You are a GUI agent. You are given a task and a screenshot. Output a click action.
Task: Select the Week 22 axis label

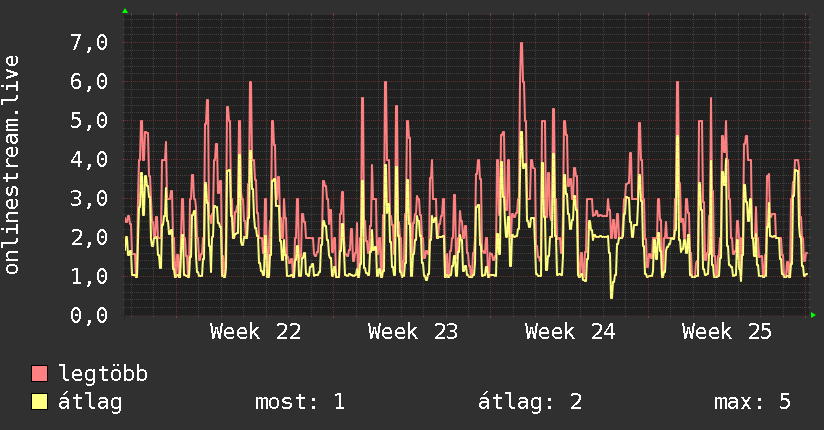255,332
